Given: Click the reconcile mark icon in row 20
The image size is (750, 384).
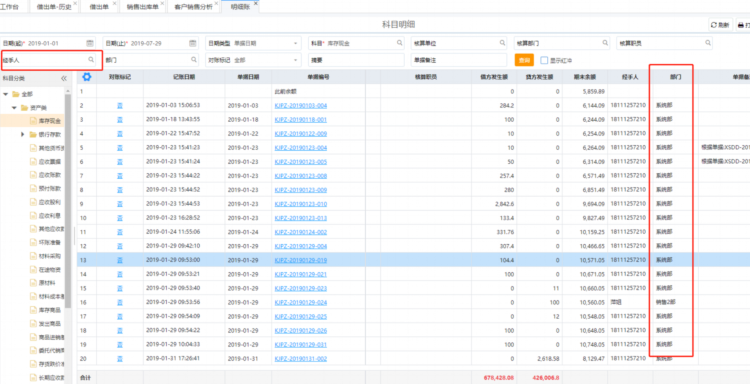Looking at the screenshot, I should (120, 359).
